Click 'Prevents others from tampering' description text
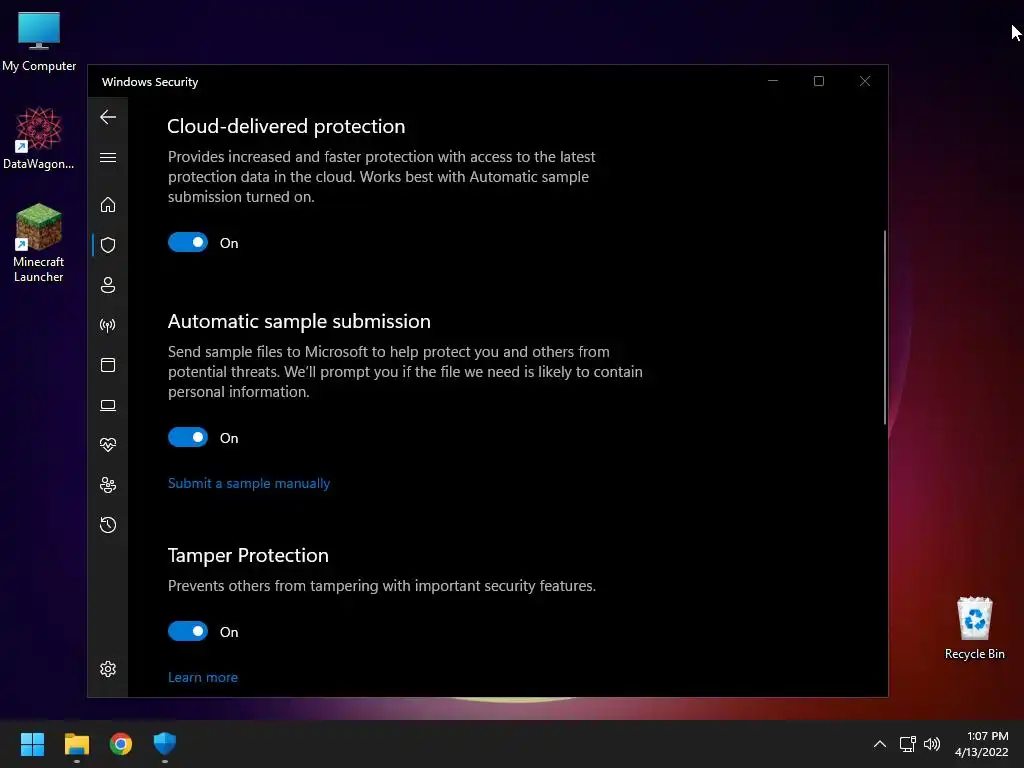 click(381, 586)
